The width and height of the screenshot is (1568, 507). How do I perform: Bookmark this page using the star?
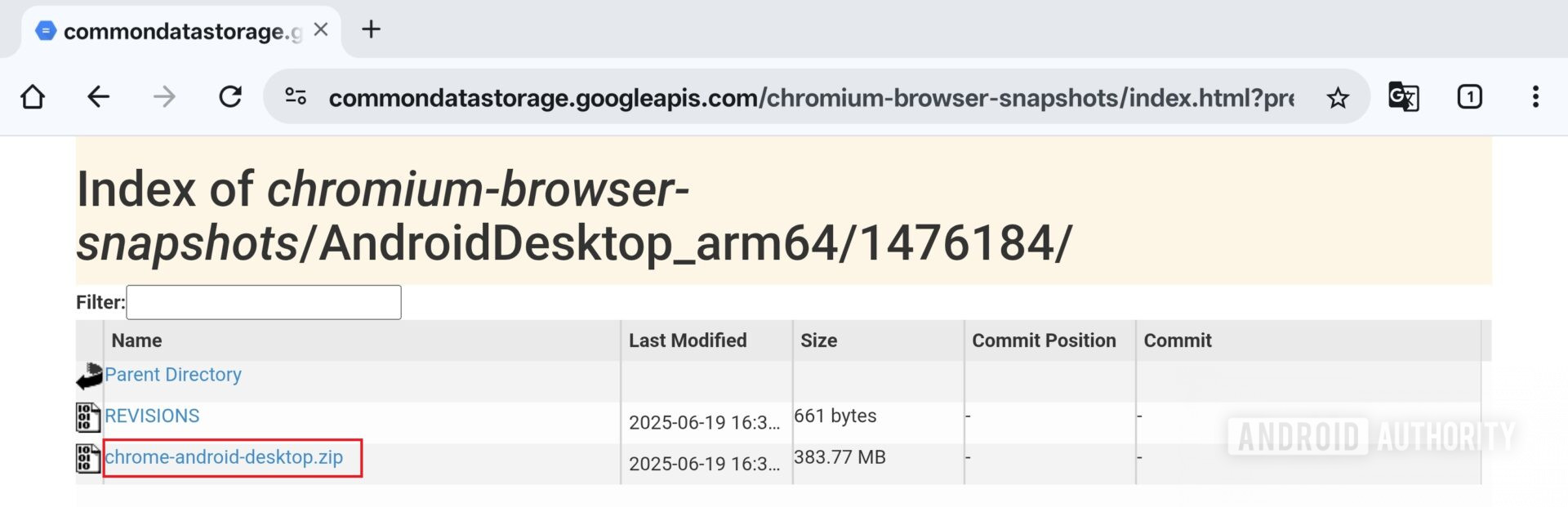[1338, 96]
